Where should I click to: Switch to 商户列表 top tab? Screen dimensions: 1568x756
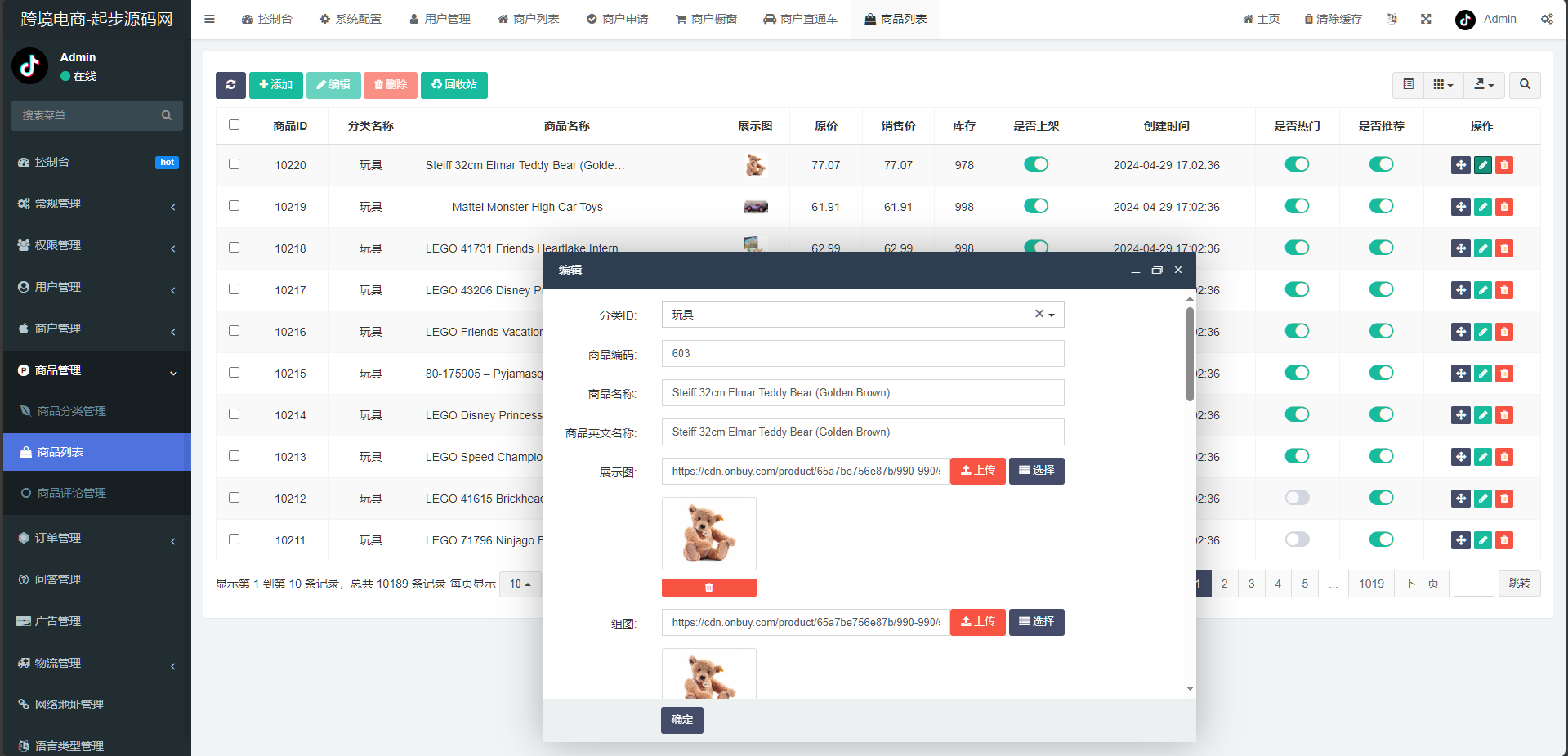click(x=529, y=19)
